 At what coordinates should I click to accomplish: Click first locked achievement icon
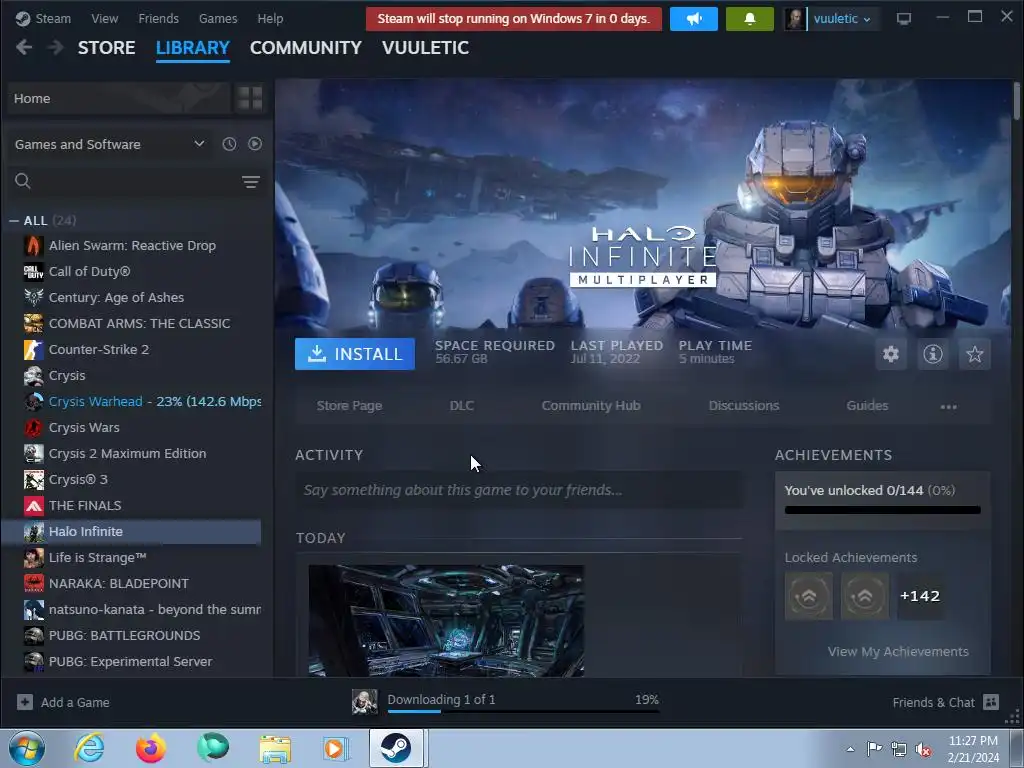(x=808, y=596)
